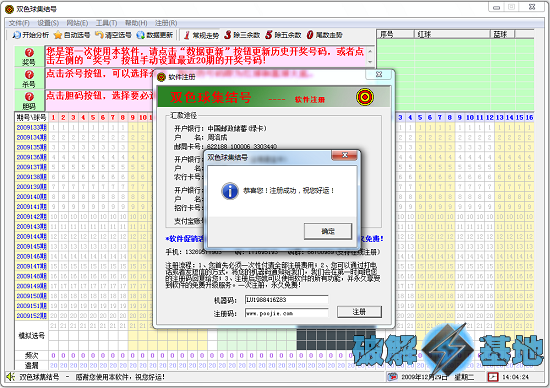
Task: Open the 除三余数 icon
Action: pyautogui.click(x=228, y=35)
